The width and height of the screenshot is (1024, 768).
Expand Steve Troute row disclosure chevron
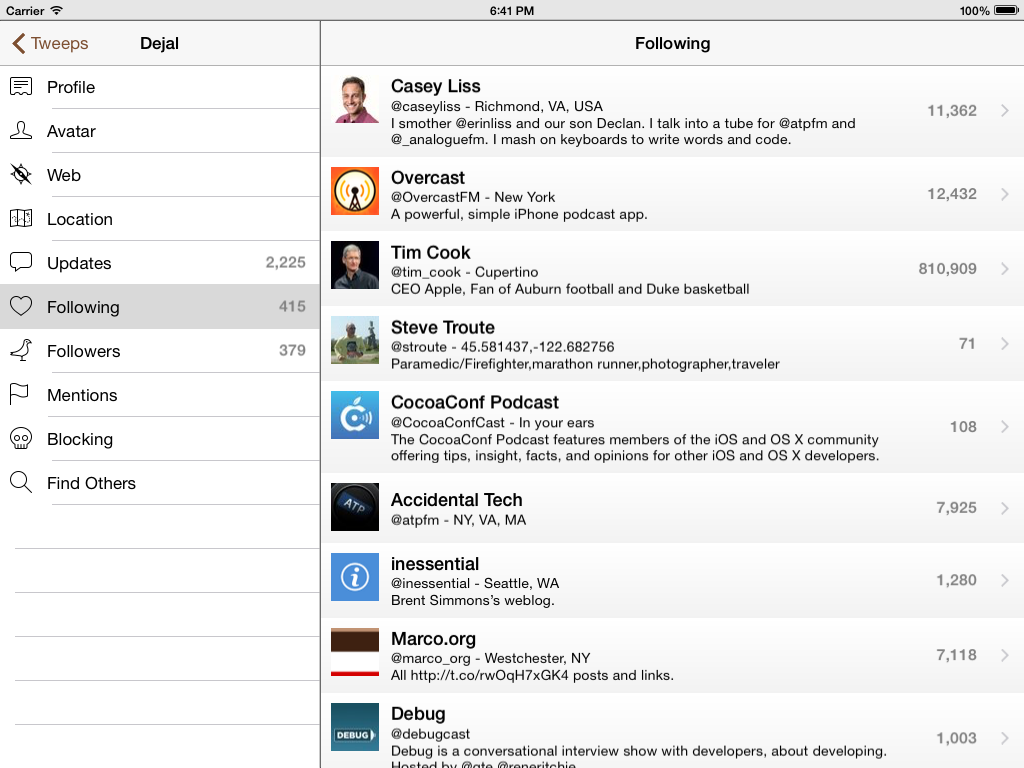1005,344
